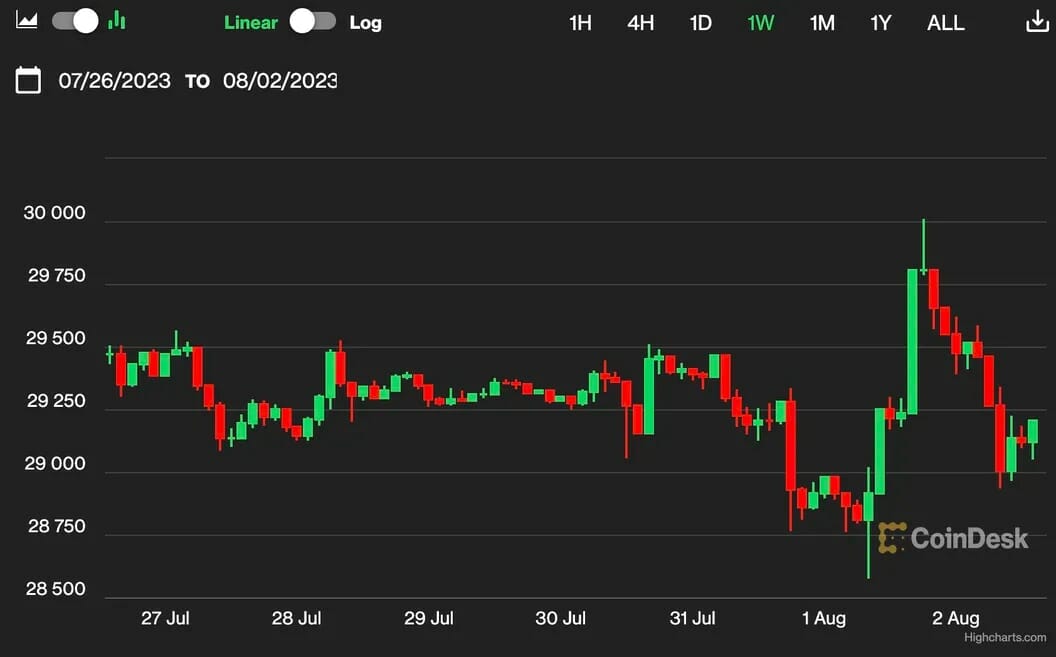Choose the 1Y time range

point(880,22)
